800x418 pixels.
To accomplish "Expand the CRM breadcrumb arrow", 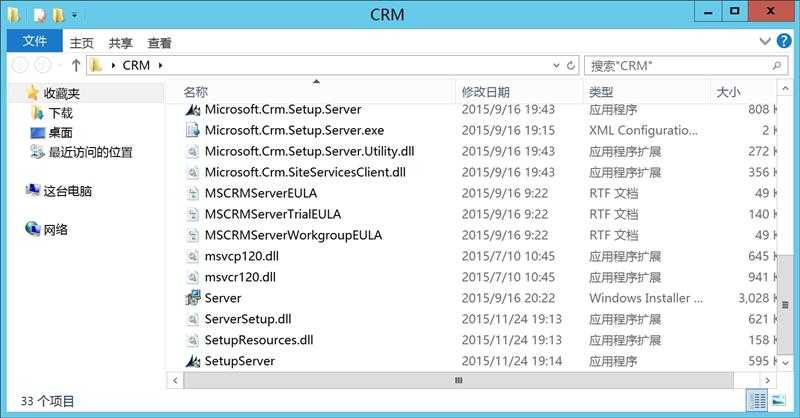I will point(160,65).
